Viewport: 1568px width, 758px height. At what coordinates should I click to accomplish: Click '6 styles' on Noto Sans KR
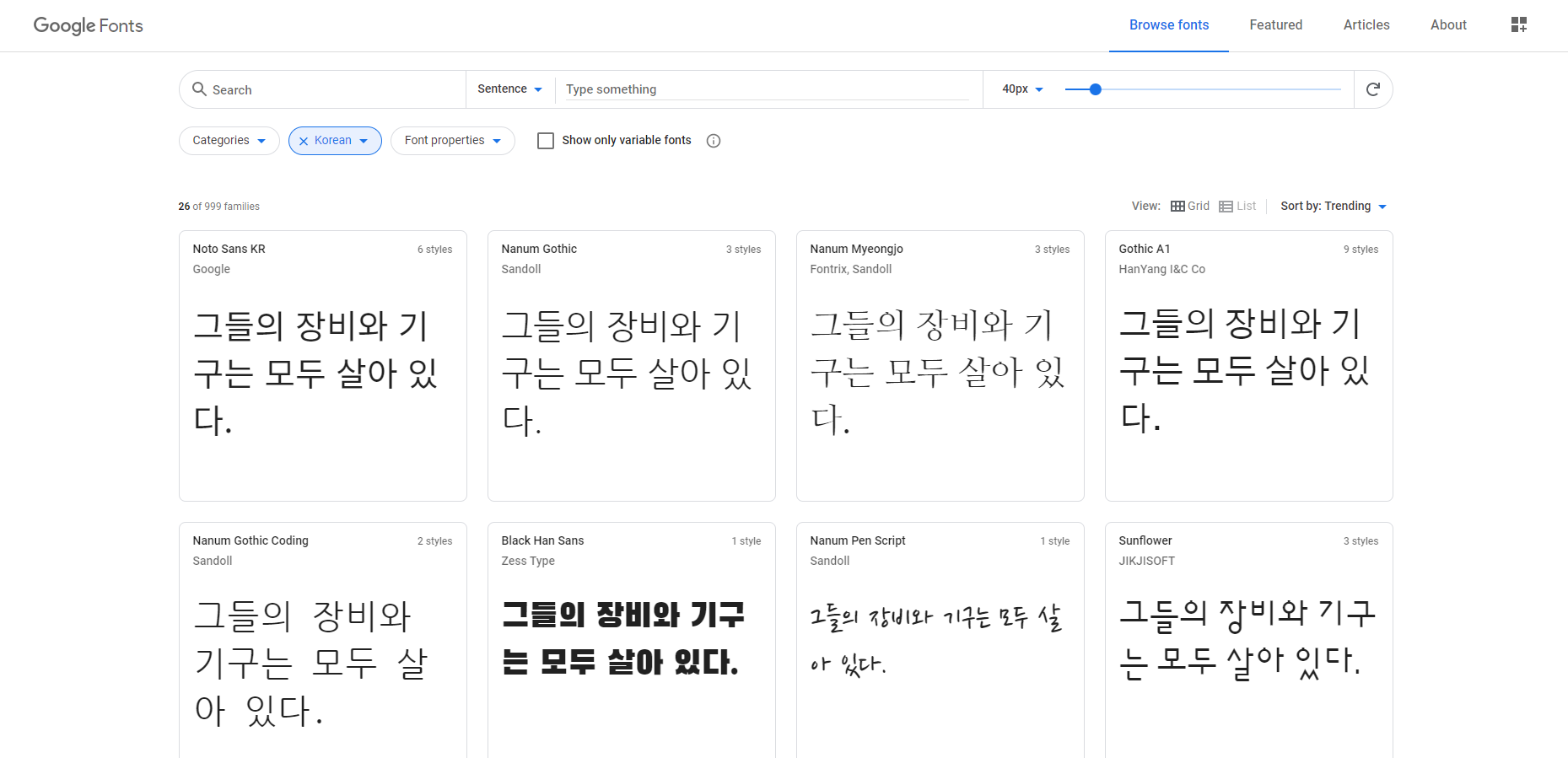(x=434, y=250)
